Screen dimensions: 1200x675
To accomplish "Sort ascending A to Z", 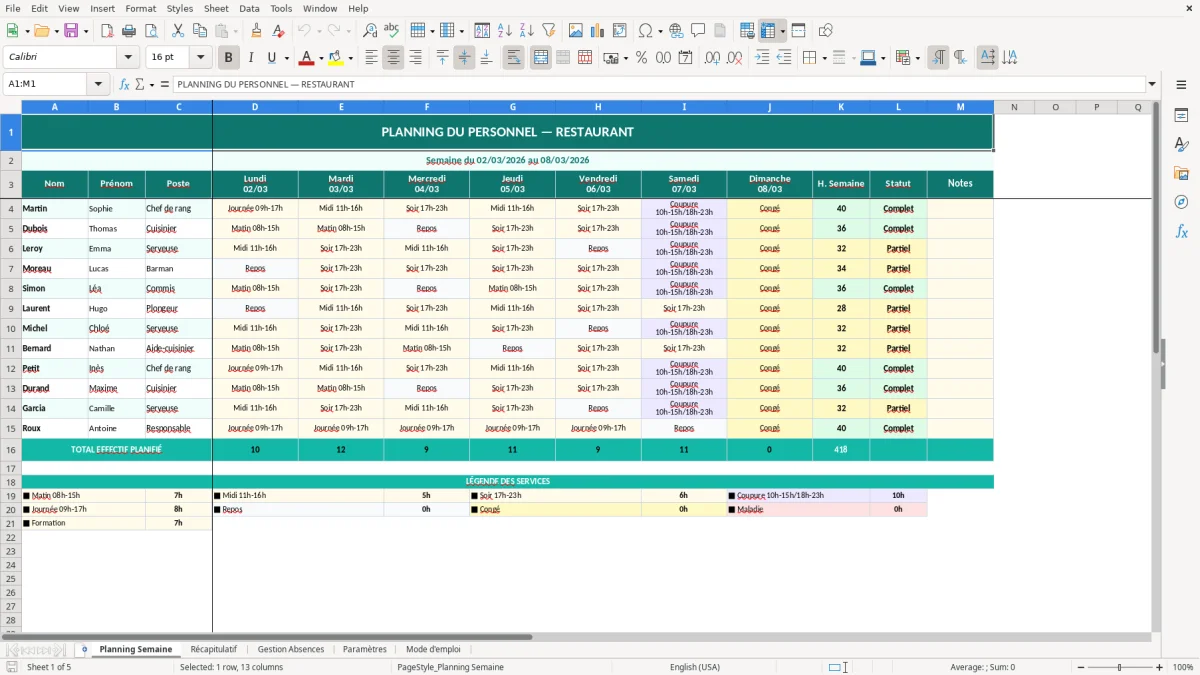I will pyautogui.click(x=505, y=31).
